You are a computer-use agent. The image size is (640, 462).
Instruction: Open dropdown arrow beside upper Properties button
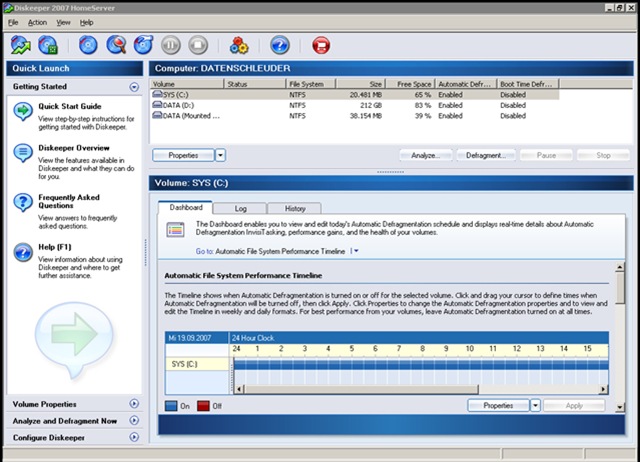pos(220,155)
